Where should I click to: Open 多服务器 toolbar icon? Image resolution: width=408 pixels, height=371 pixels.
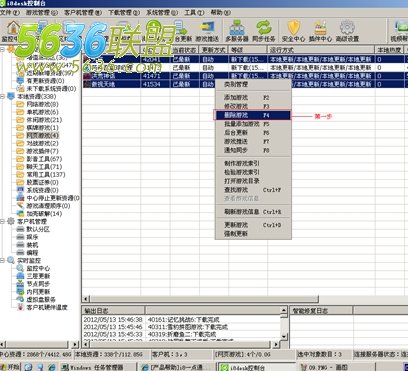pyautogui.click(x=237, y=31)
